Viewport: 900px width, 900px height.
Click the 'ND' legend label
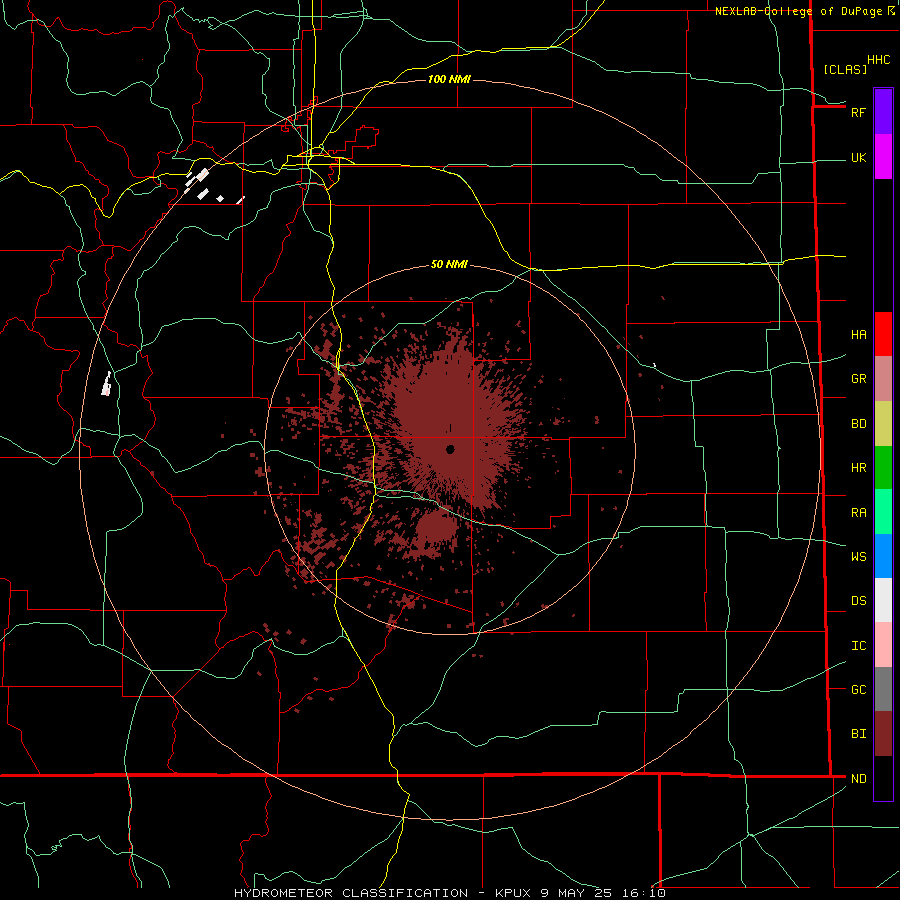858,778
